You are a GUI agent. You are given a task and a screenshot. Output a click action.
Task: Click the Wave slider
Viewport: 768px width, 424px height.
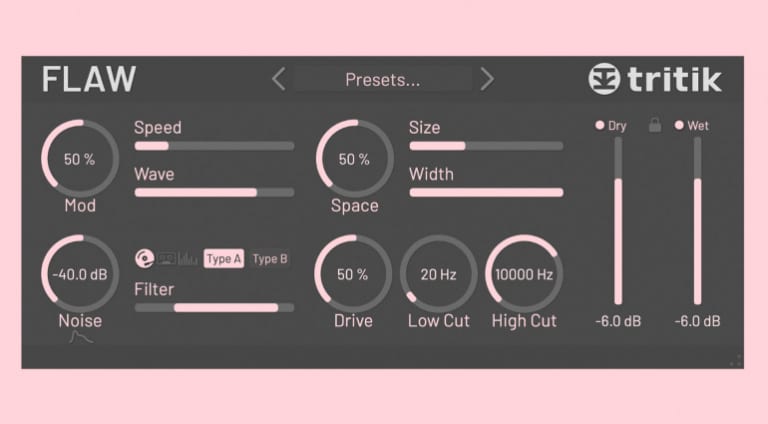[x=215, y=192]
